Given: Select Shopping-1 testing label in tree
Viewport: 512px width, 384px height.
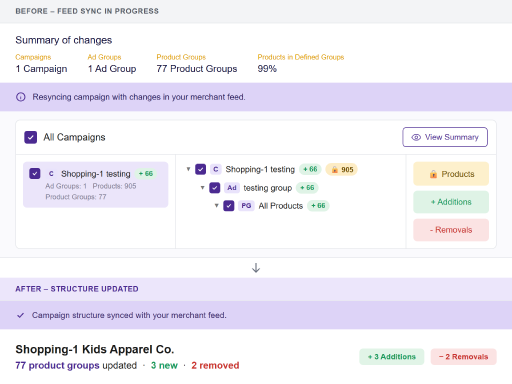Looking at the screenshot, I should [x=260, y=169].
